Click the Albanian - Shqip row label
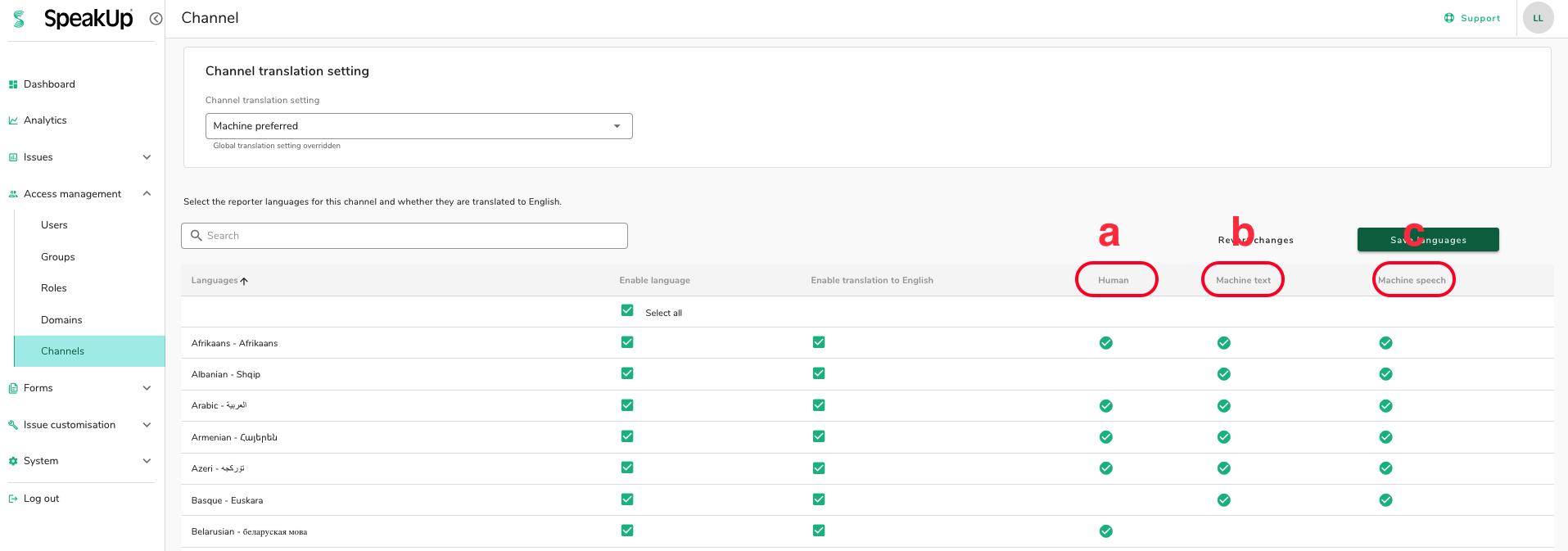This screenshot has height=551, width=1568. click(226, 374)
